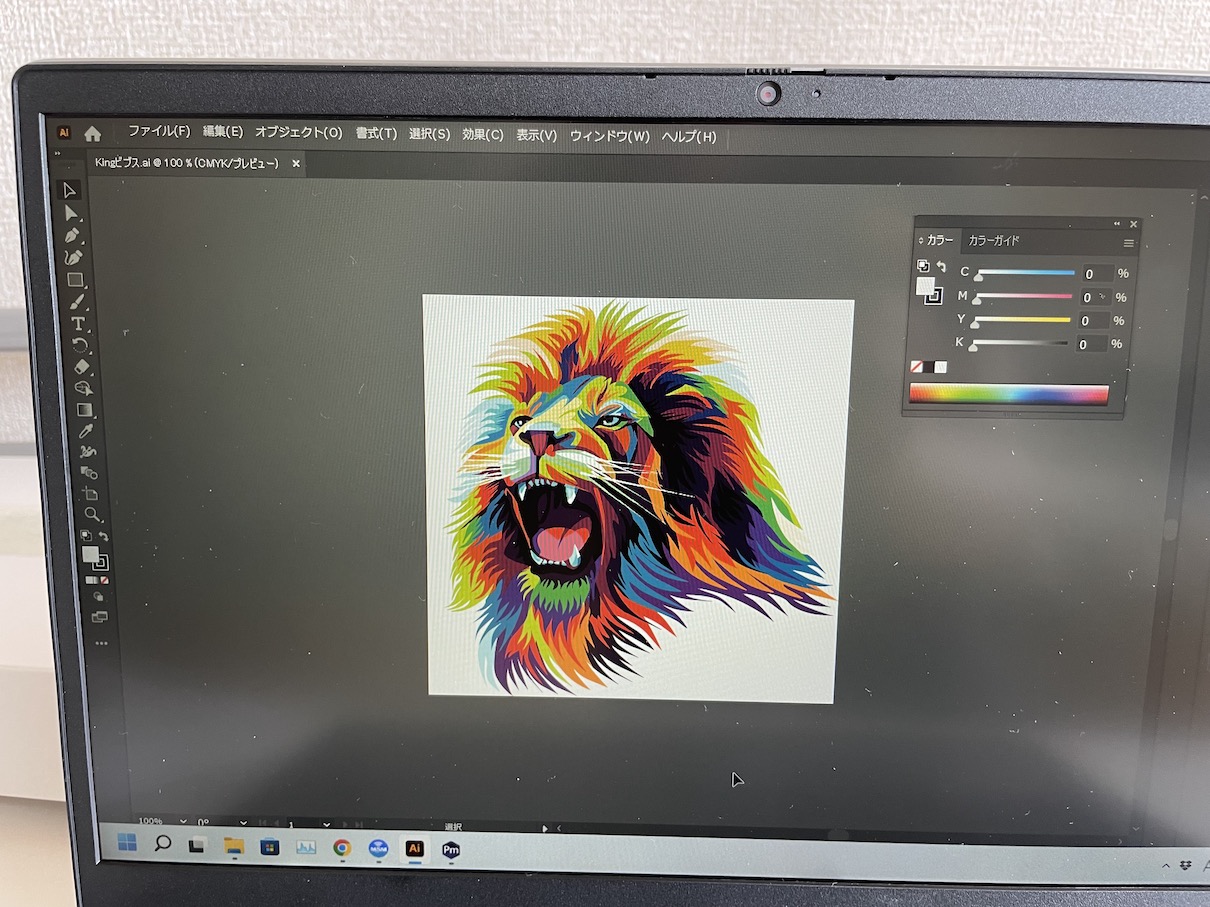Choose the Zoom tool magnifier
Image resolution: width=1210 pixels, height=907 pixels.
click(92, 515)
